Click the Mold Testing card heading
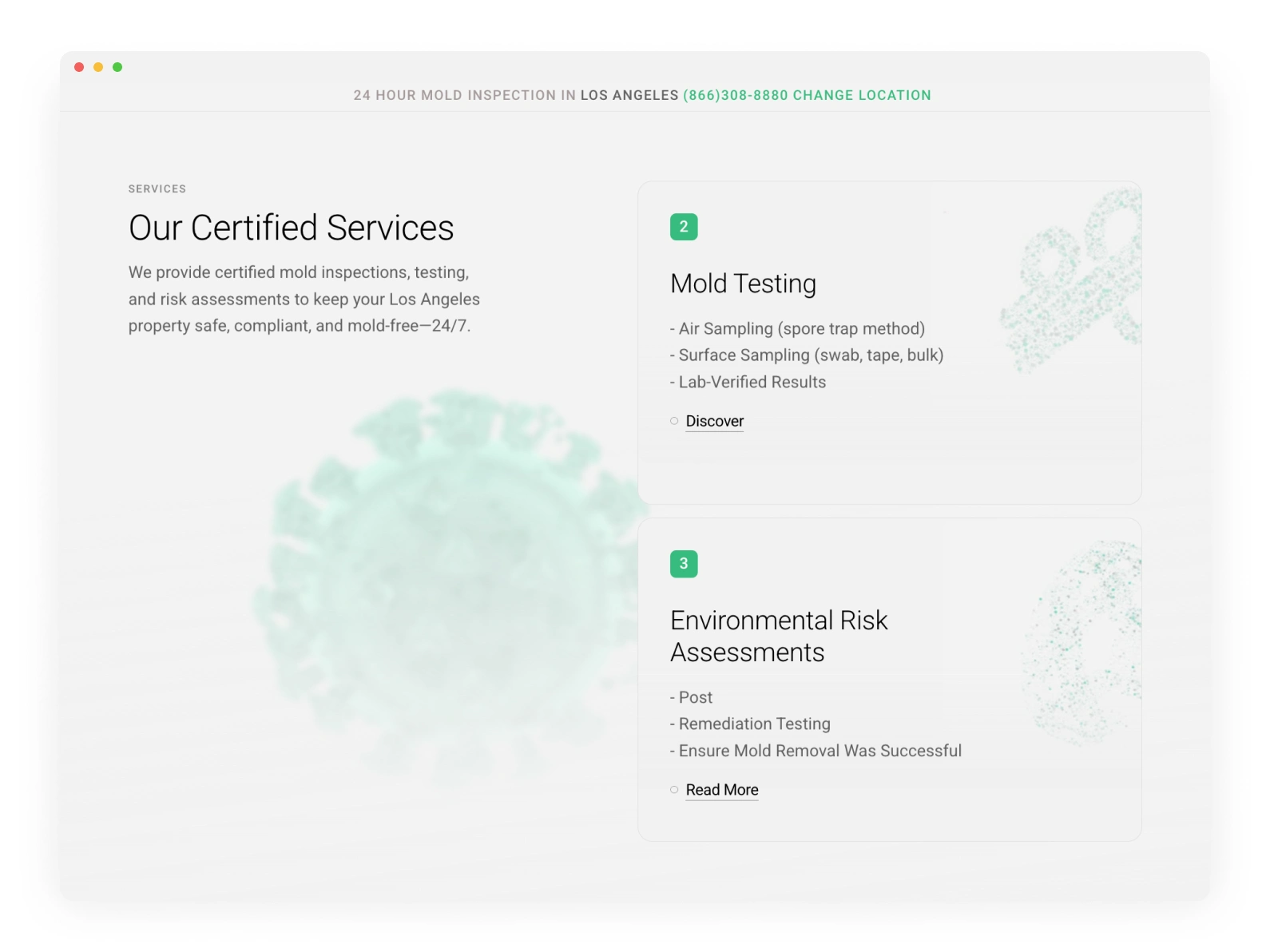1270x952 pixels. (744, 284)
